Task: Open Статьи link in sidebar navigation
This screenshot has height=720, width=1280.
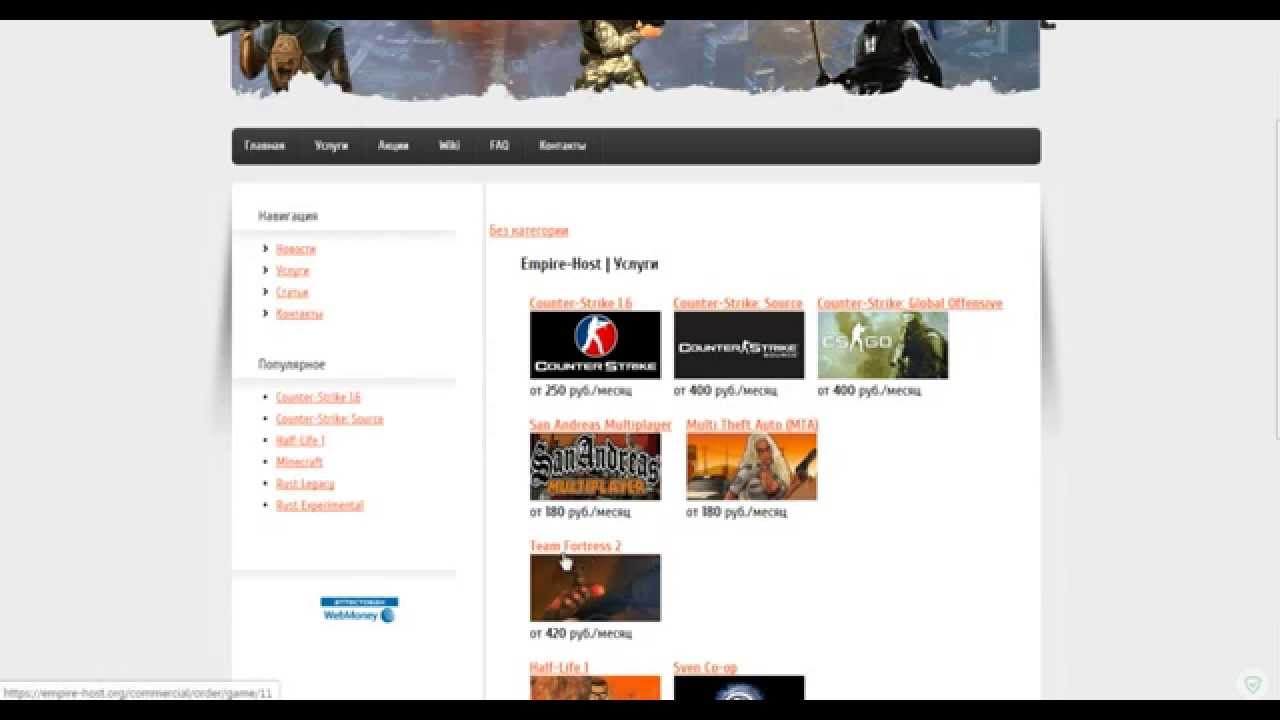Action: click(292, 292)
